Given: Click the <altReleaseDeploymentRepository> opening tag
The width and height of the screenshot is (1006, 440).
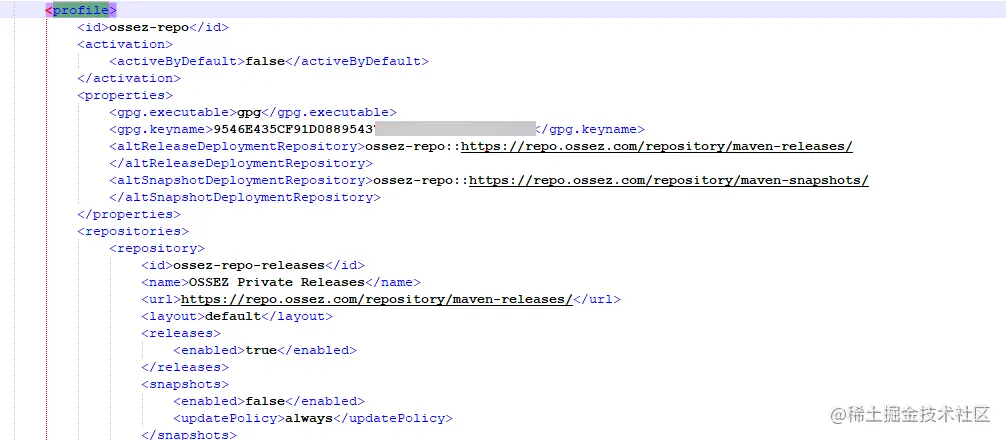Looking at the screenshot, I should (x=237, y=146).
